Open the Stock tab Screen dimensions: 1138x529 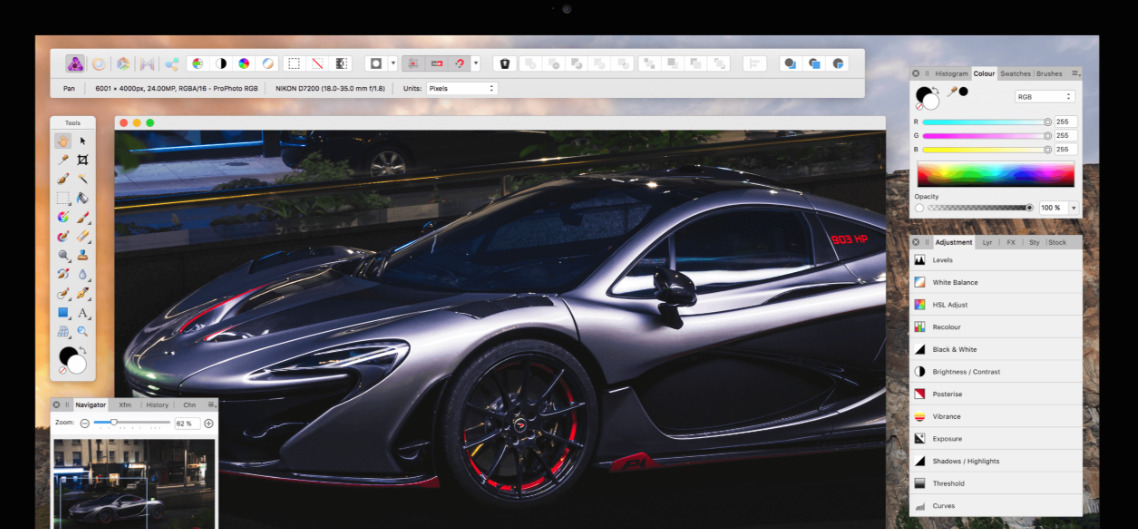(1057, 242)
